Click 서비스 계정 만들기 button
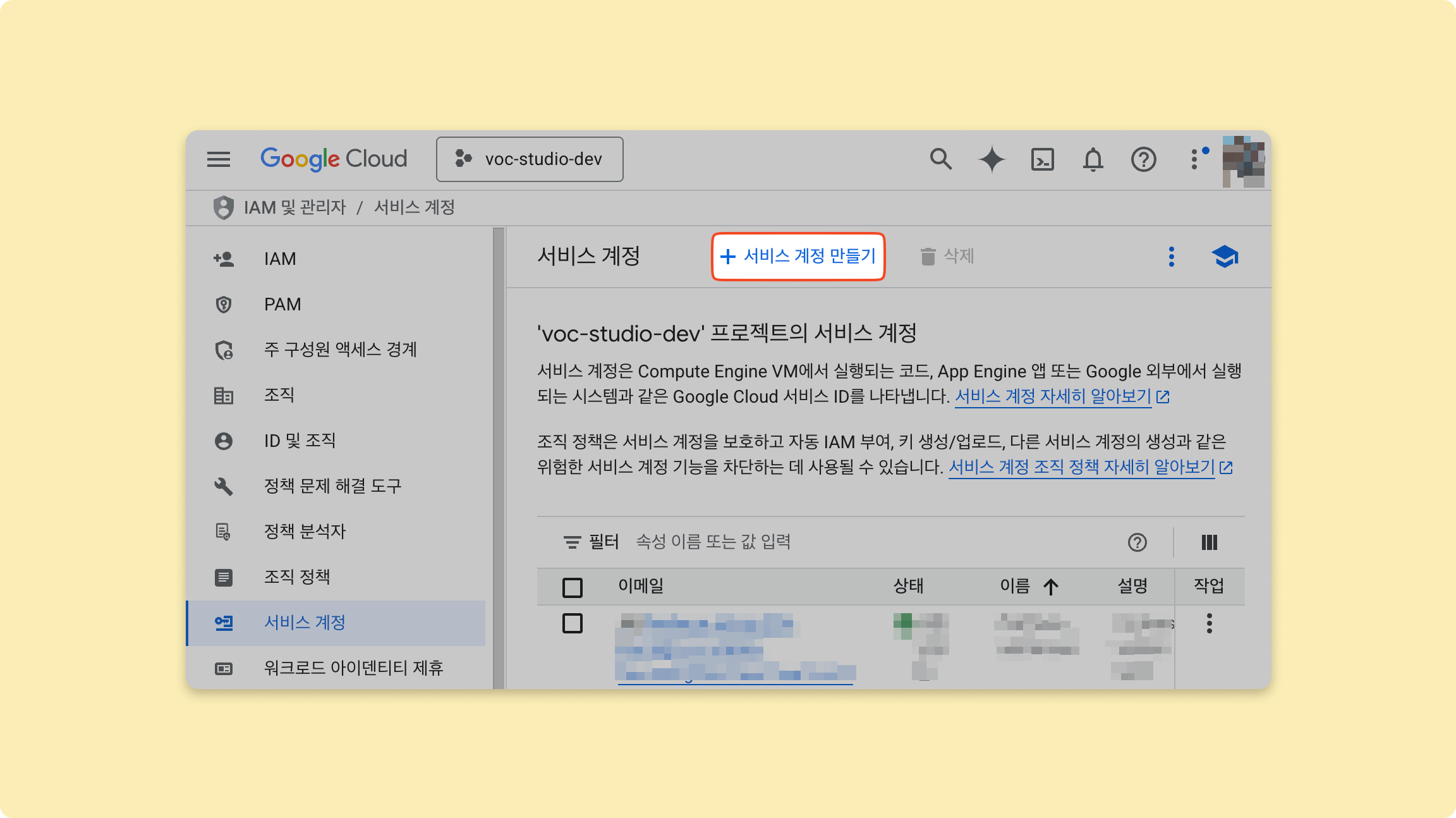This screenshot has height=818, width=1456. coord(798,256)
